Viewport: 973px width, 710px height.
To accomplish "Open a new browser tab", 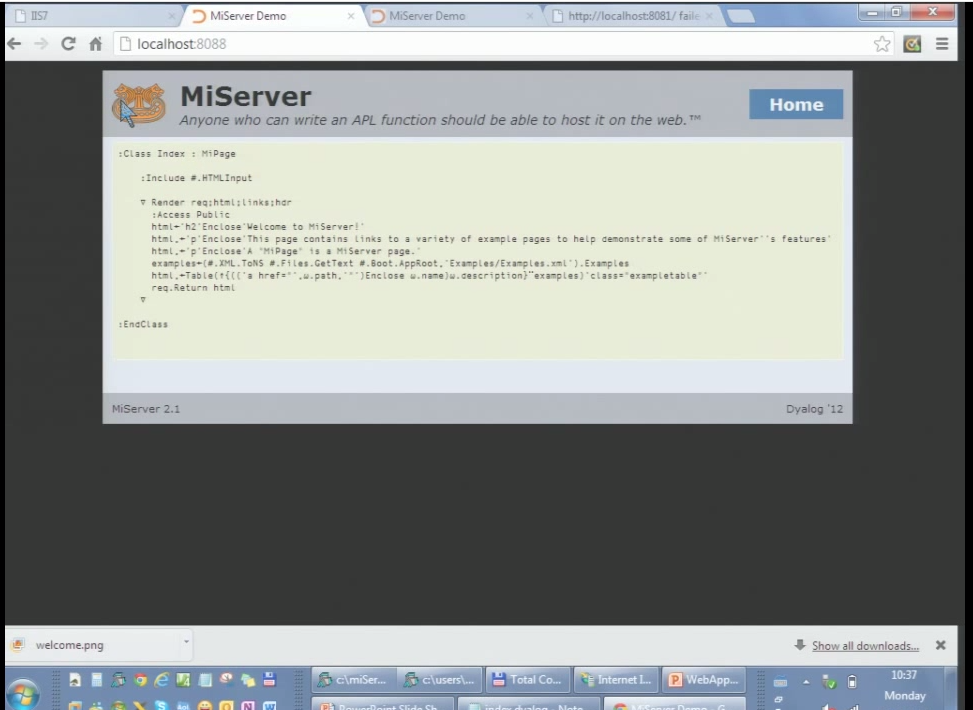I will (x=741, y=17).
